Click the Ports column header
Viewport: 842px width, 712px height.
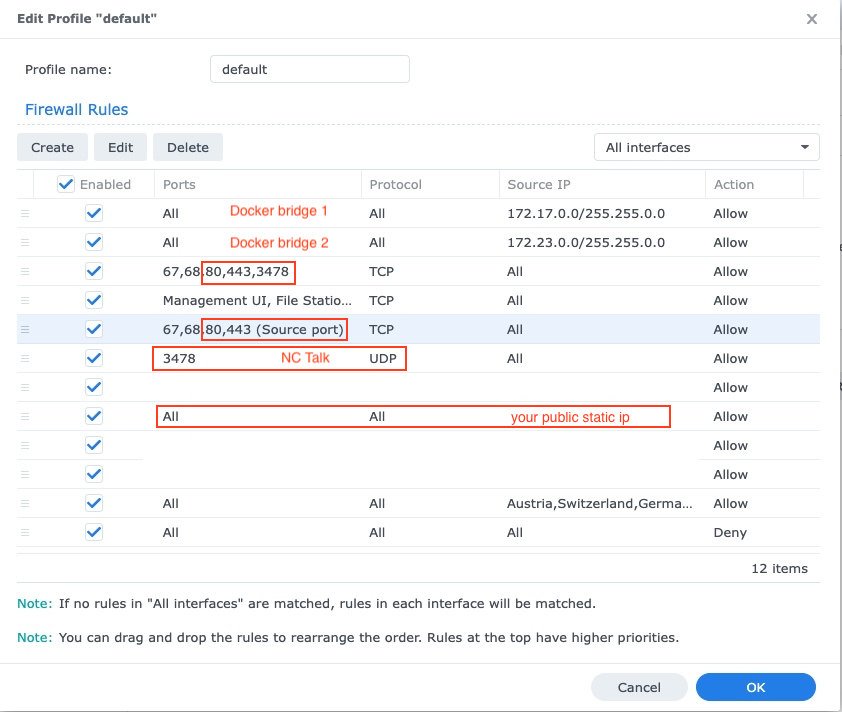tap(258, 184)
